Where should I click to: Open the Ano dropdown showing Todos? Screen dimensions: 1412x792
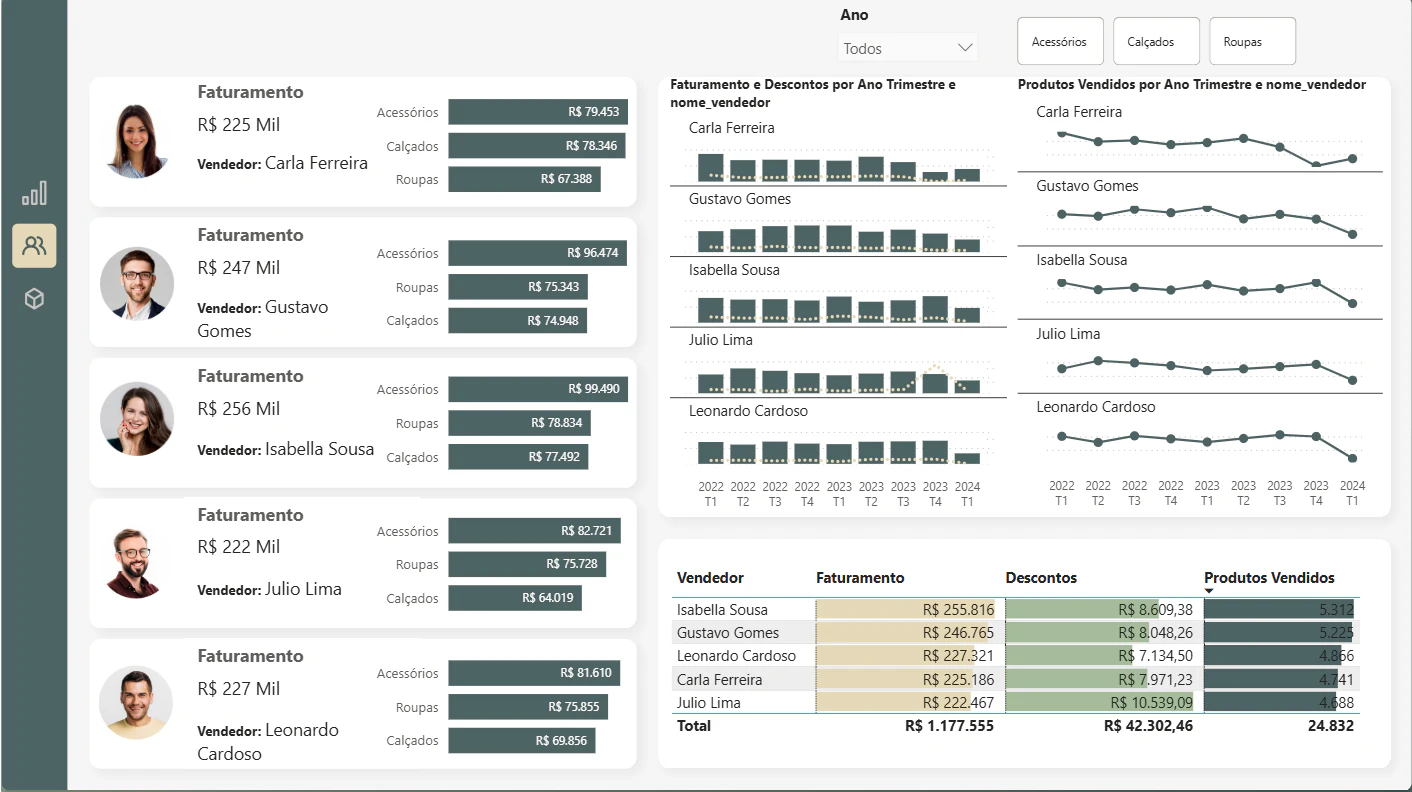pos(908,48)
